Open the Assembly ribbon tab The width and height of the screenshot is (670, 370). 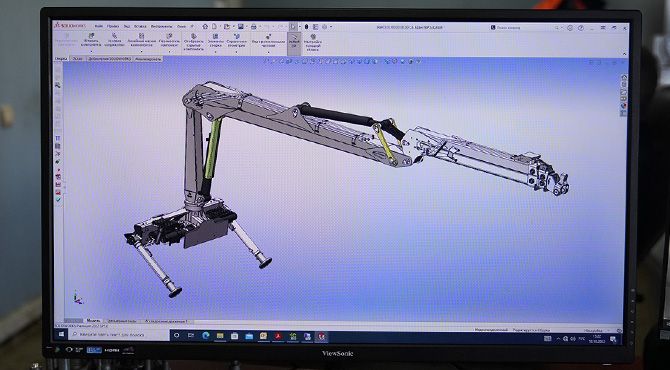click(x=61, y=59)
